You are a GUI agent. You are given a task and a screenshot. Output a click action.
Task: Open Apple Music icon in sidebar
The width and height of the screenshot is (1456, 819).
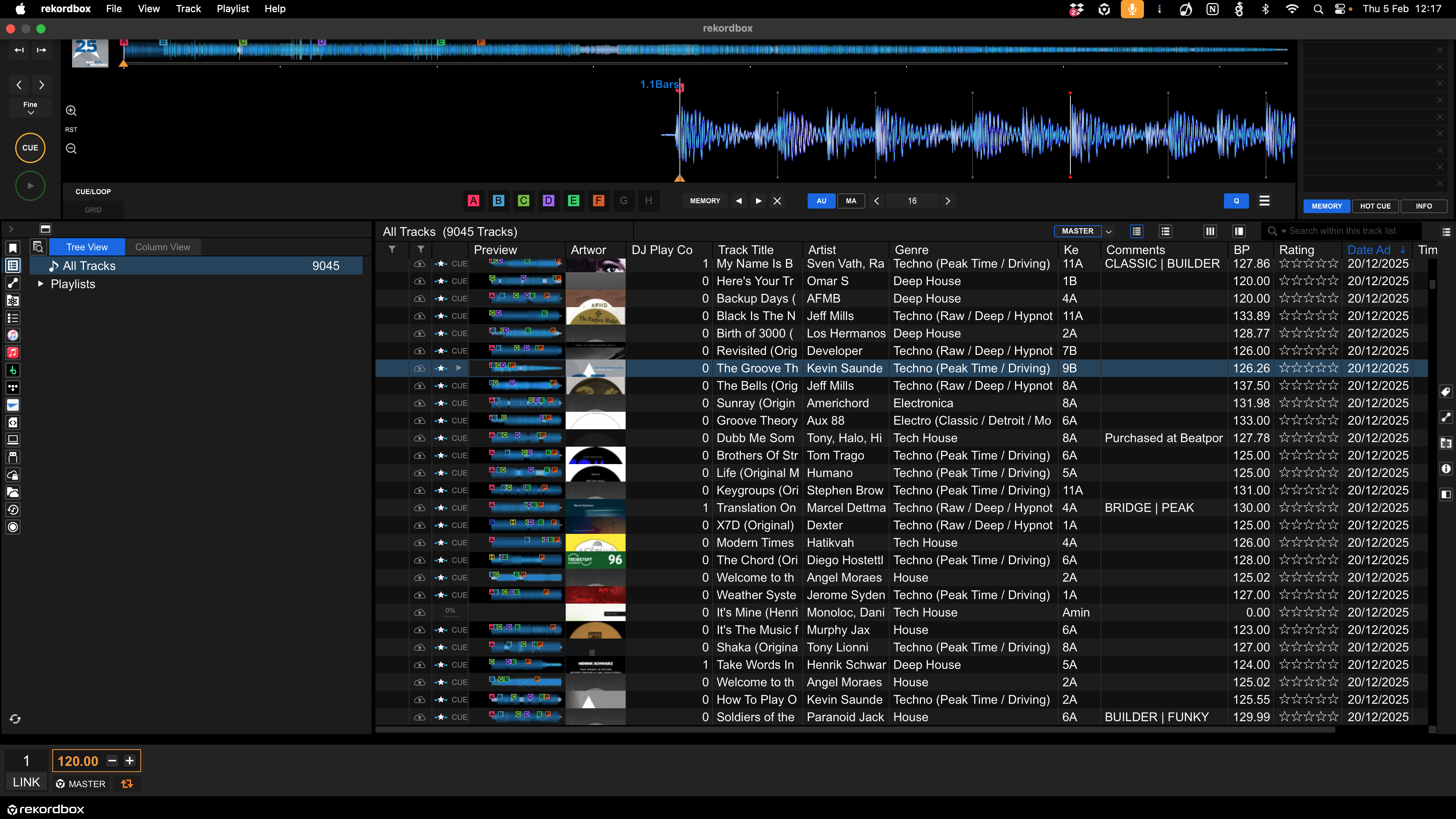(x=13, y=353)
